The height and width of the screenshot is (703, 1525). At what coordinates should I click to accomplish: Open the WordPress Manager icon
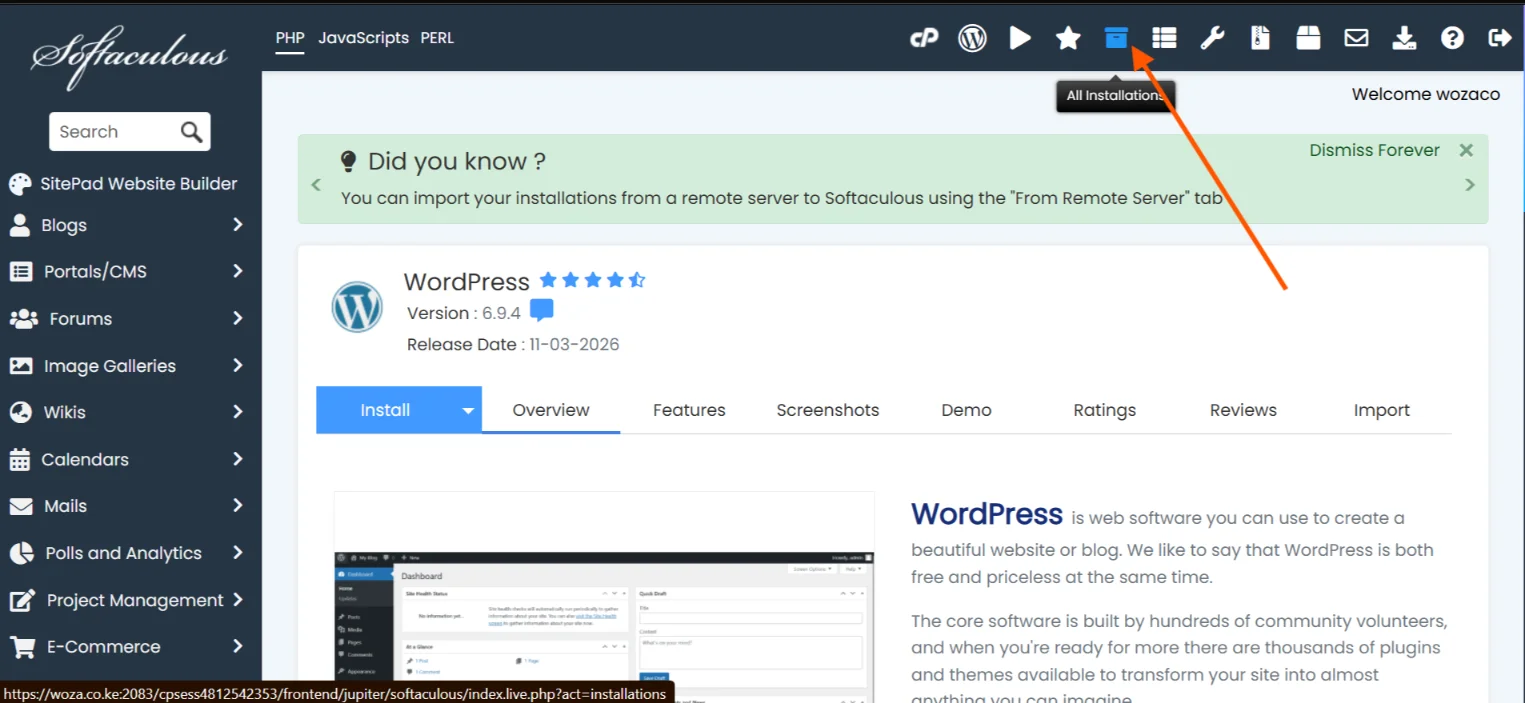(x=972, y=38)
